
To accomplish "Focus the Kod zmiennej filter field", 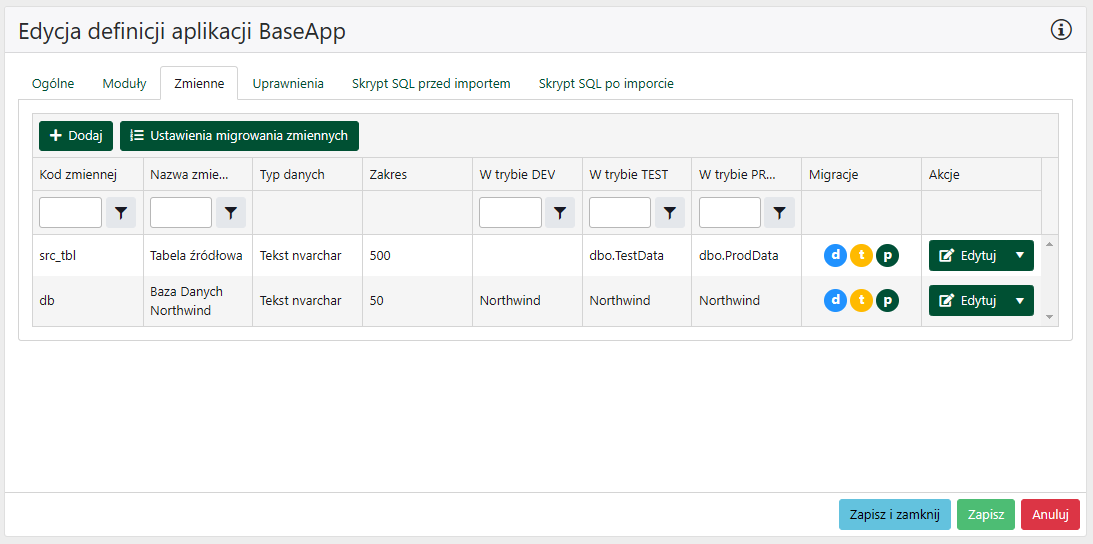I will pyautogui.click(x=70, y=213).
